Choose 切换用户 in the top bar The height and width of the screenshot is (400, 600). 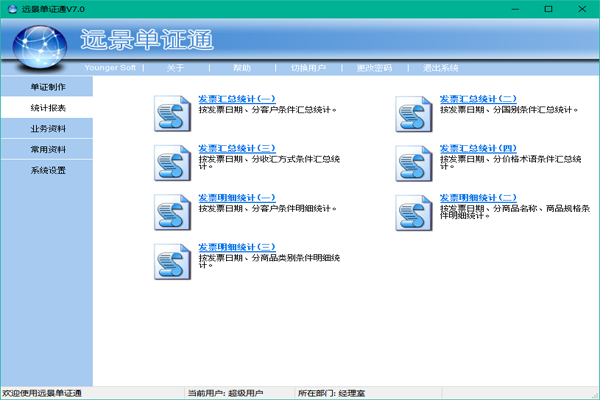pos(308,68)
